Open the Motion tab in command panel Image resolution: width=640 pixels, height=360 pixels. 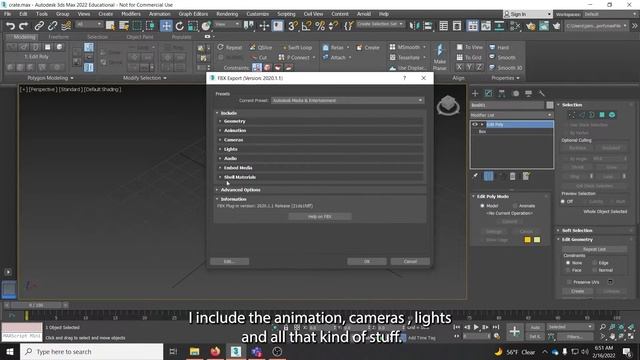516,93
